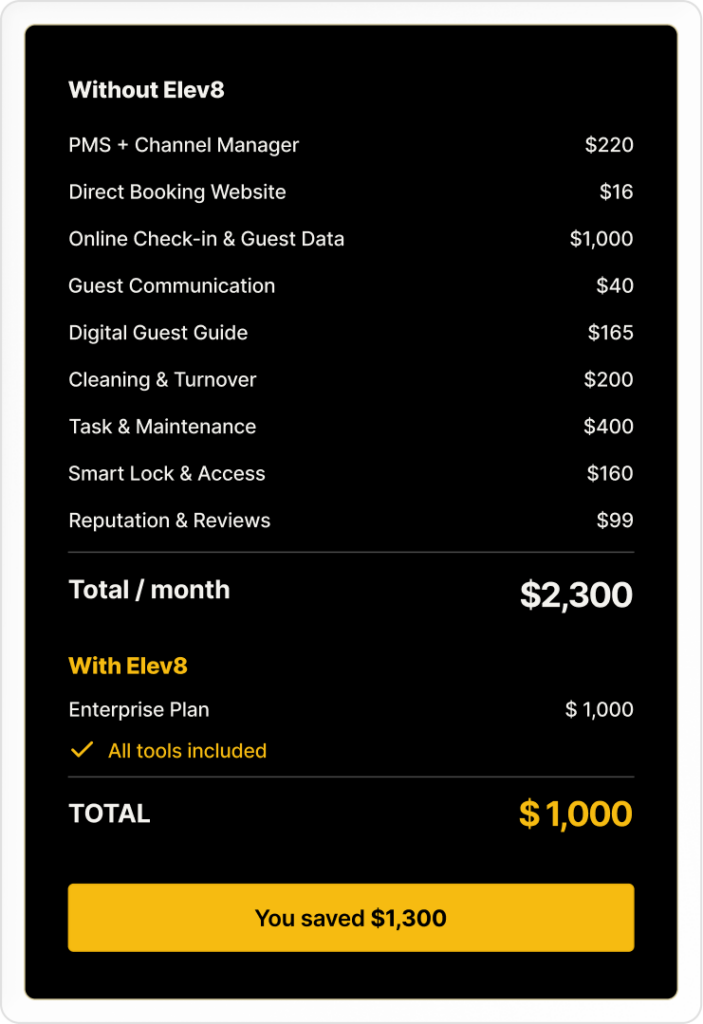Click the Without Elev8 heading
Viewport: 703px width, 1024px height.
(x=146, y=90)
